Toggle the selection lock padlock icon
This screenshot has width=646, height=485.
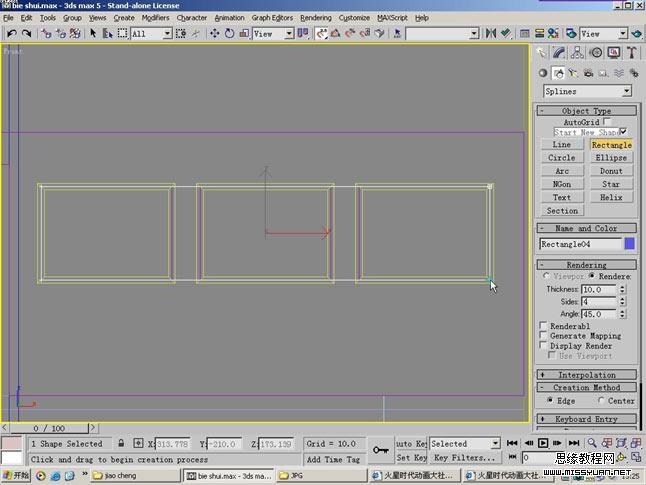coord(121,443)
